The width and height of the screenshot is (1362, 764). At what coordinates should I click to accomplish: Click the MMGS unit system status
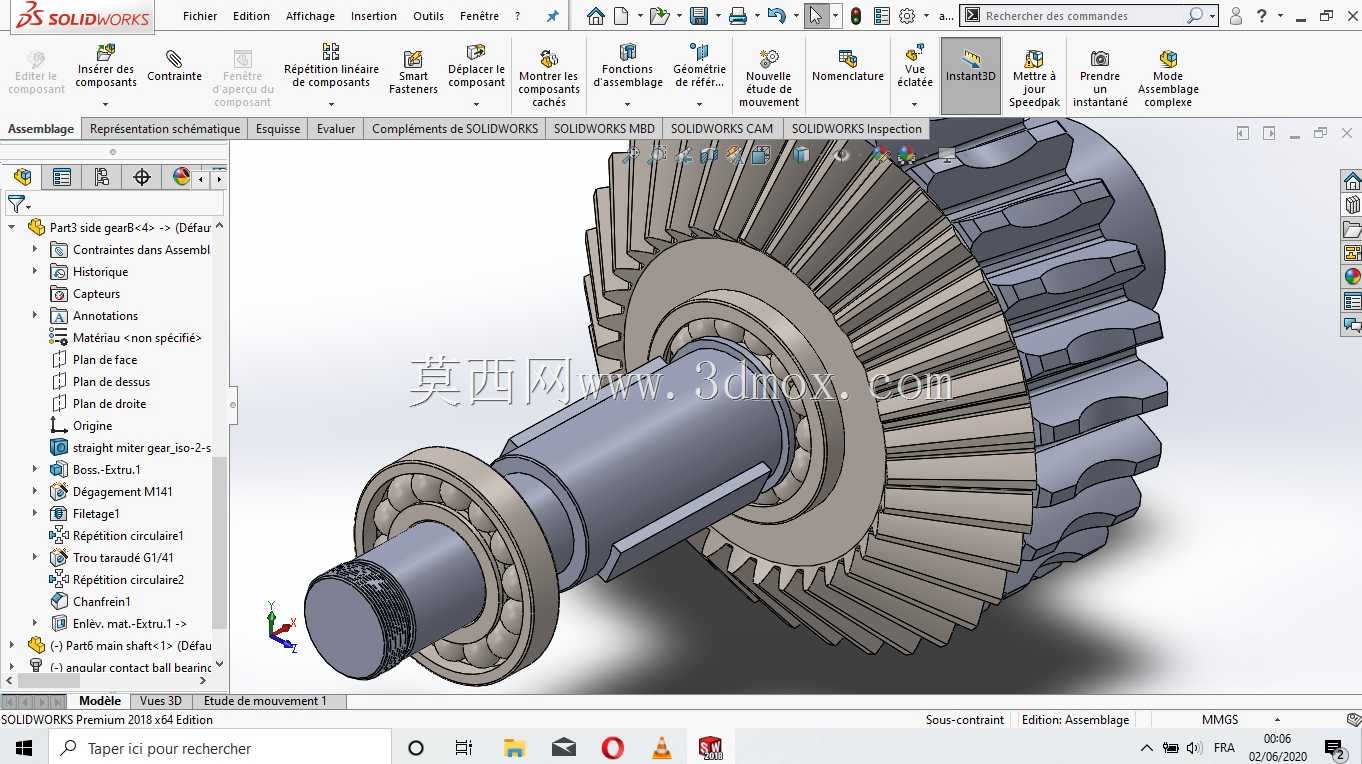[1220, 719]
